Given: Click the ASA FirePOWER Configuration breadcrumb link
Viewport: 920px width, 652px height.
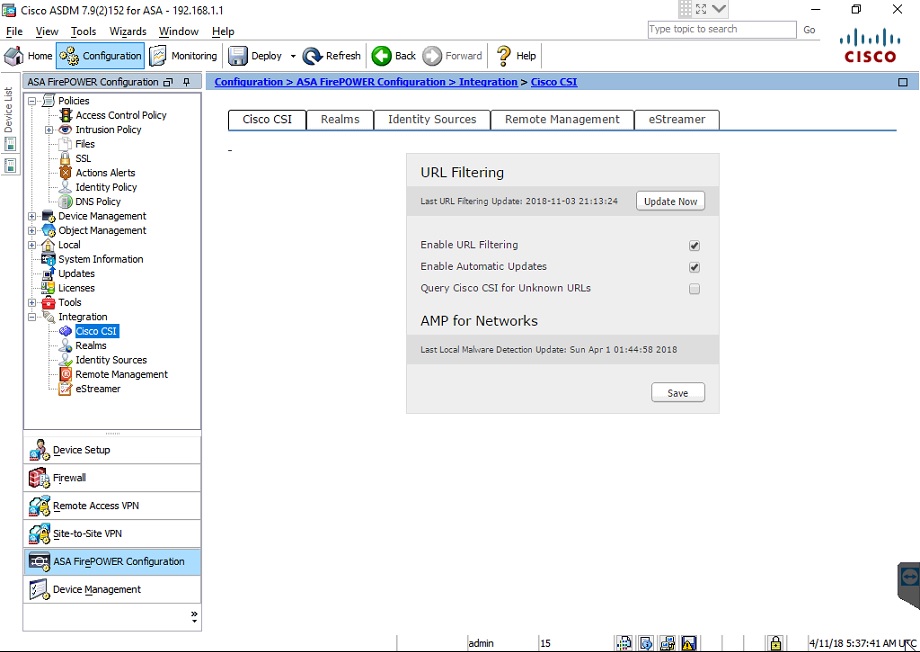Looking at the screenshot, I should click(x=371, y=82).
